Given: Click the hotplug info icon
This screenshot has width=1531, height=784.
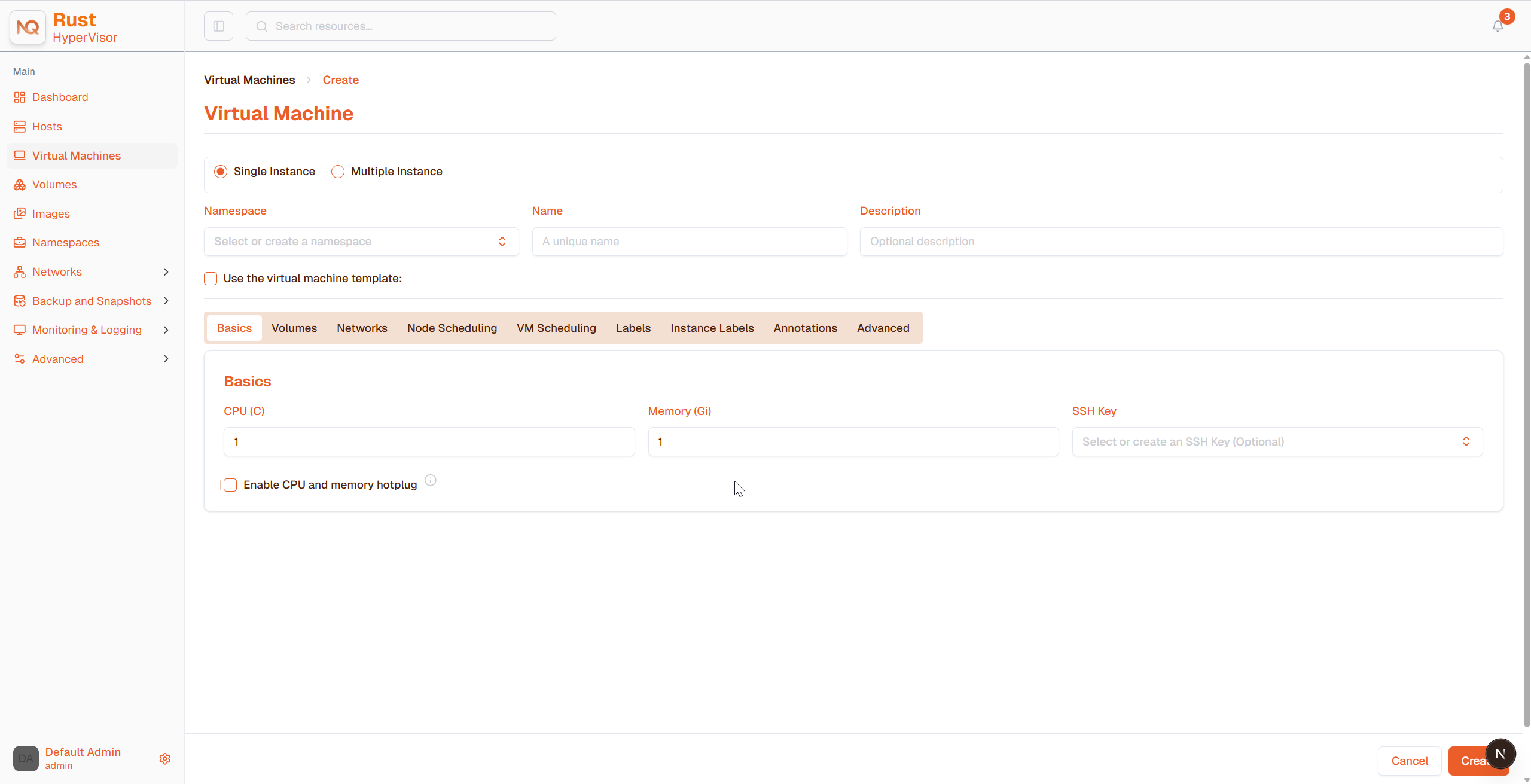Looking at the screenshot, I should point(431,480).
